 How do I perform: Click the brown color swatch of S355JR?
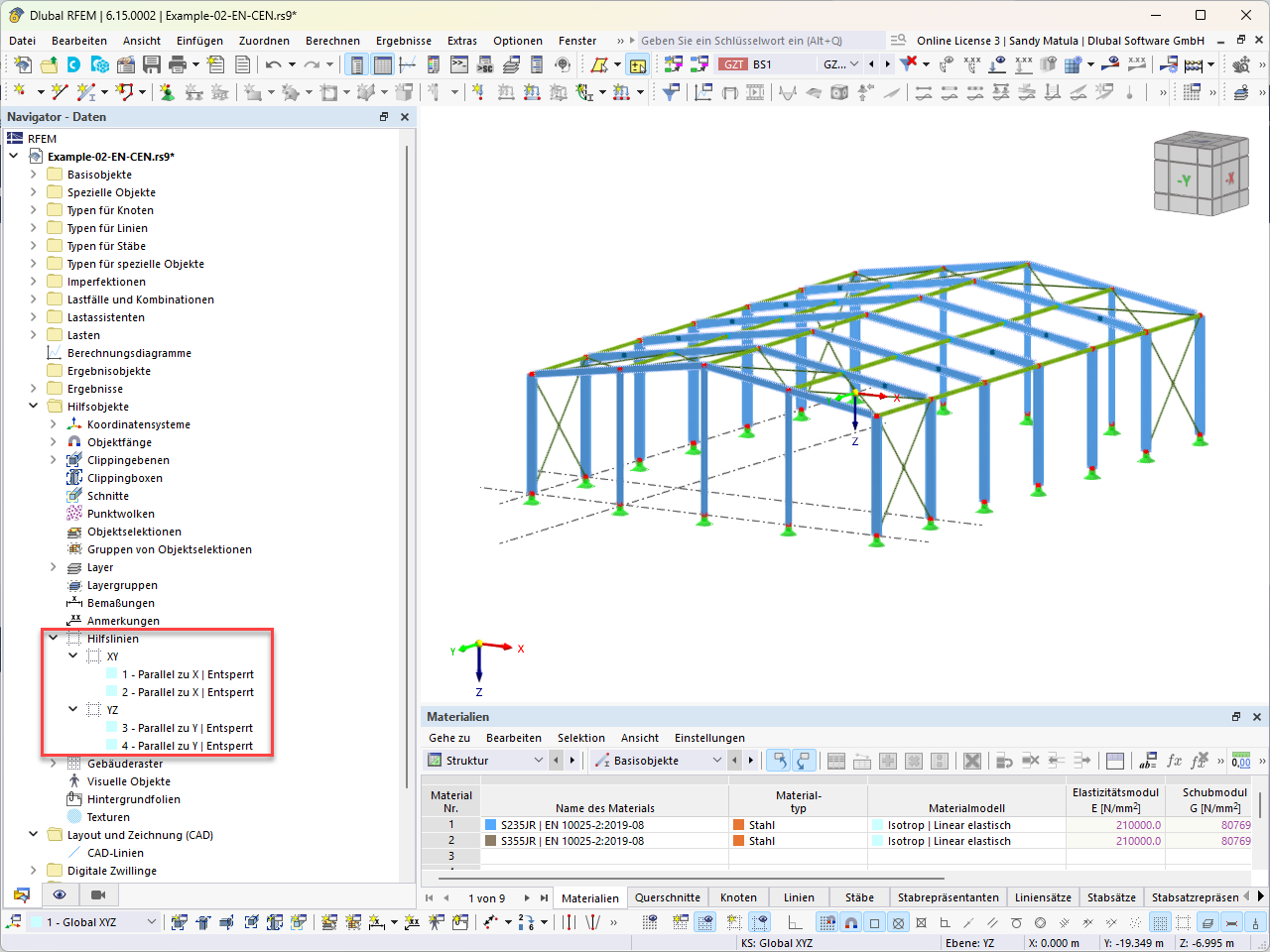[x=490, y=841]
